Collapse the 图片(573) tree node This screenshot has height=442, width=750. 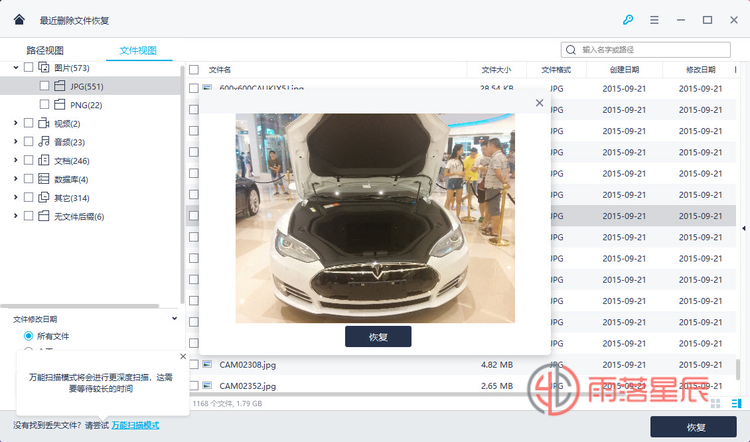15,67
